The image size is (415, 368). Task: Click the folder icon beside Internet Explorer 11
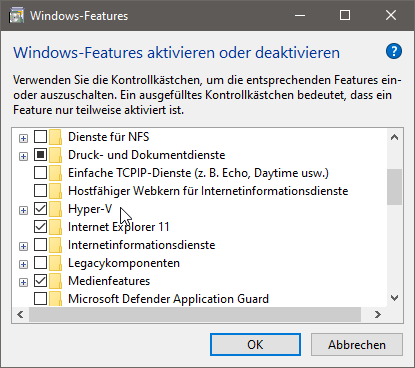pyautogui.click(x=55, y=227)
